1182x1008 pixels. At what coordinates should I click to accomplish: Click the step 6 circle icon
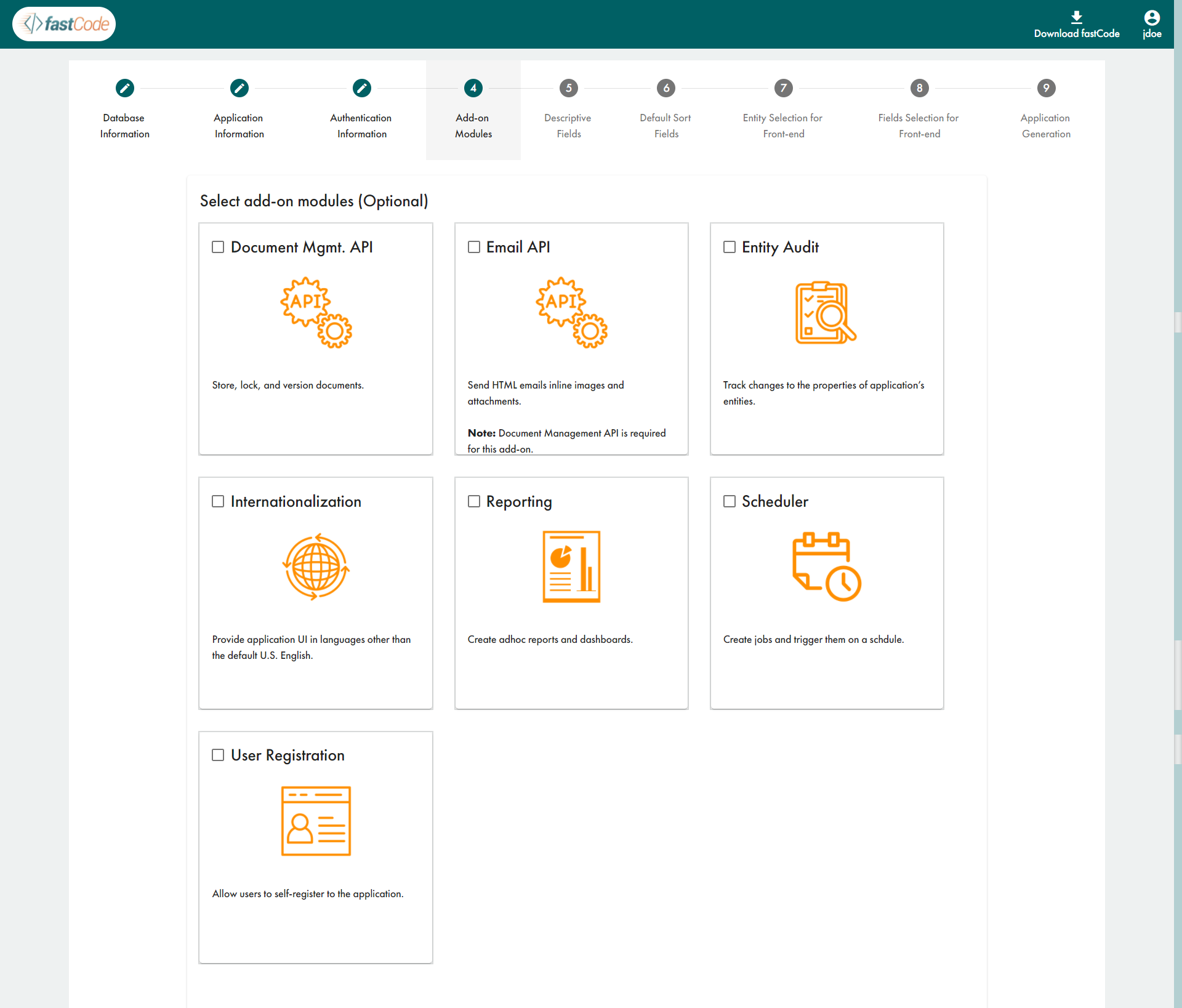[x=666, y=88]
